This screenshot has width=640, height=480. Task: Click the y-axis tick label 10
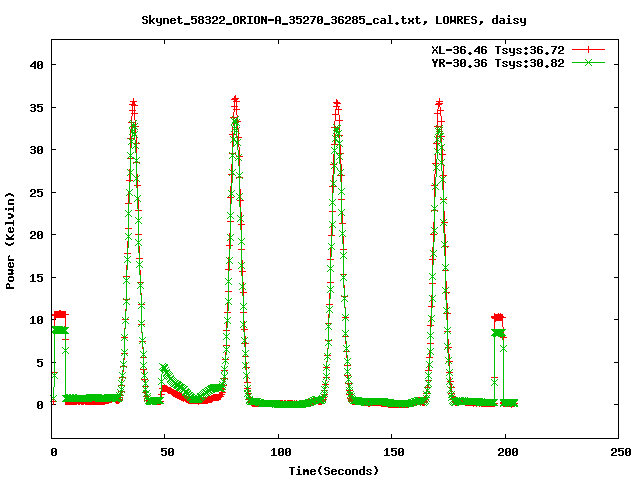click(37, 320)
